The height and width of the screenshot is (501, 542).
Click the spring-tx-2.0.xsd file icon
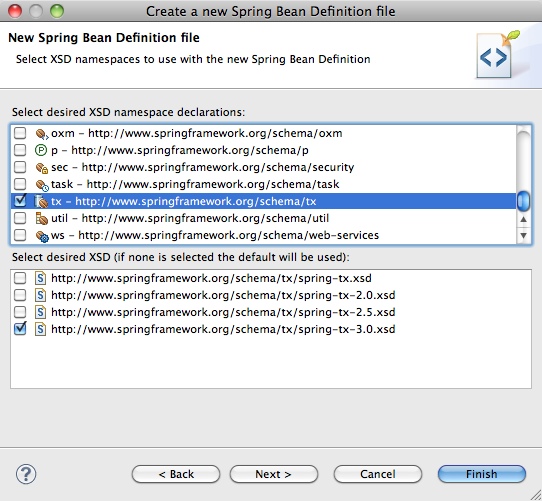[40, 295]
